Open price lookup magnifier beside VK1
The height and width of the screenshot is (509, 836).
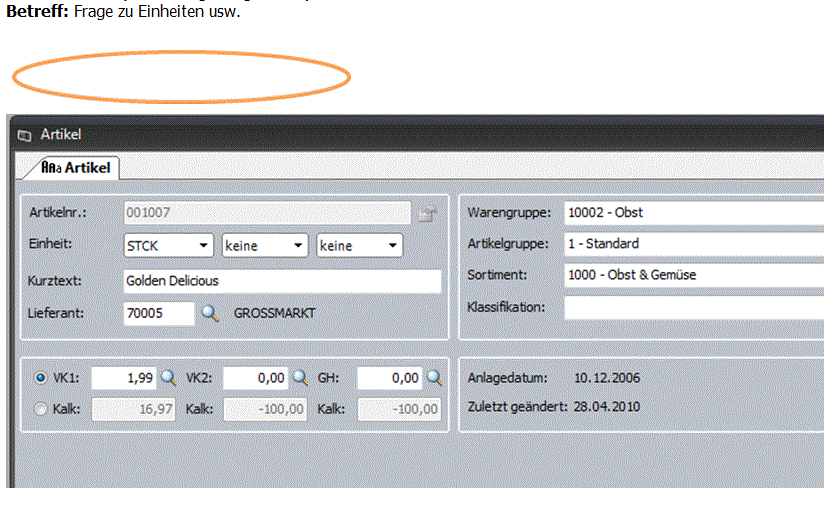tap(169, 378)
